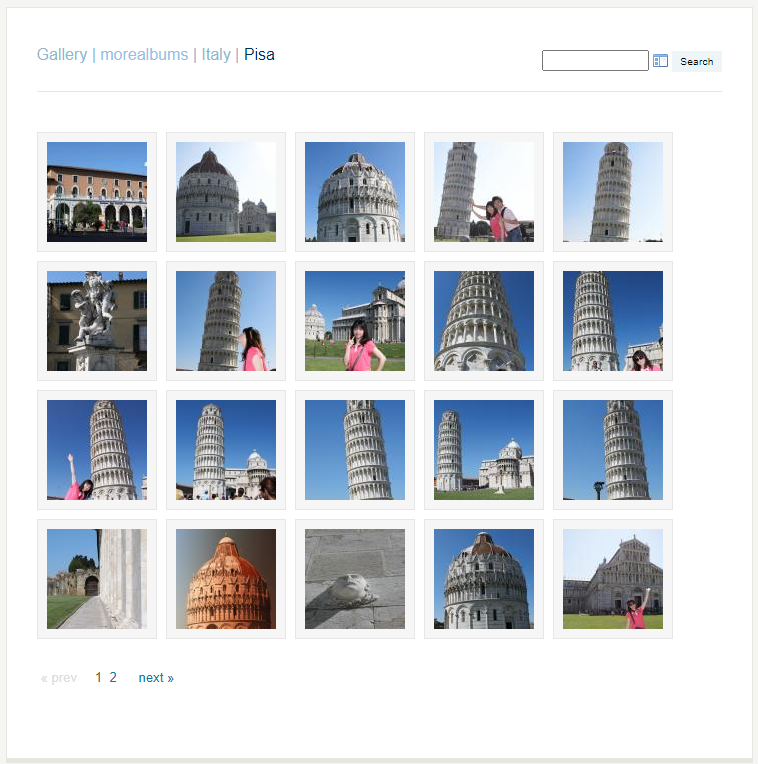Screen dimensions: 758x764
Task: Click the Search button
Action: click(697, 61)
